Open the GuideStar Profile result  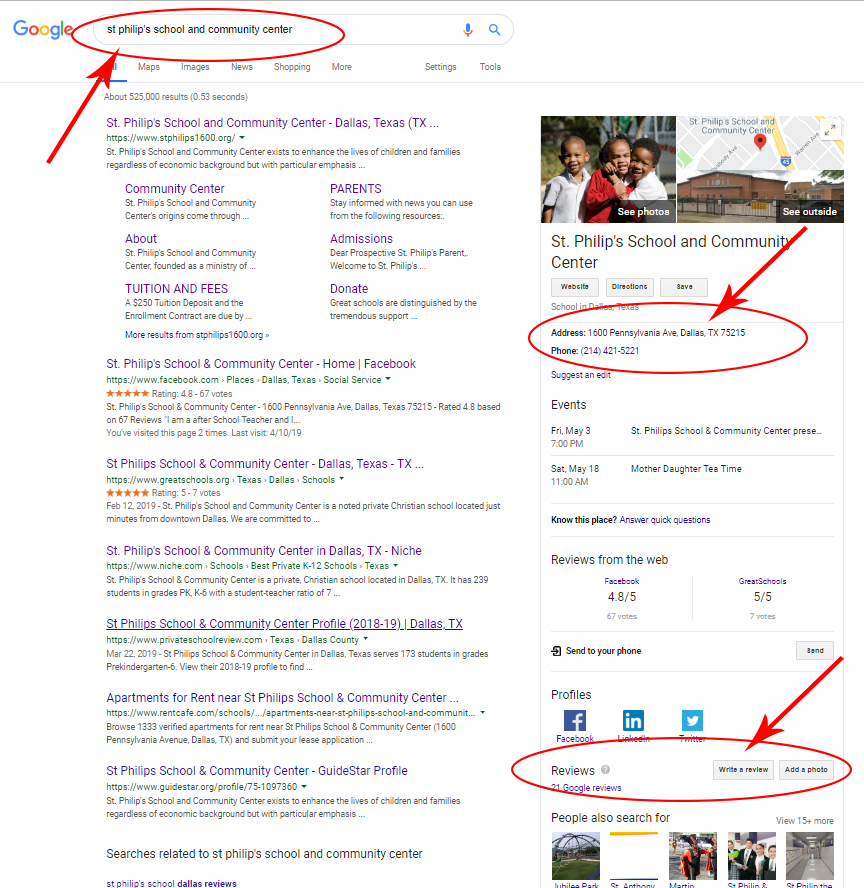click(x=257, y=771)
